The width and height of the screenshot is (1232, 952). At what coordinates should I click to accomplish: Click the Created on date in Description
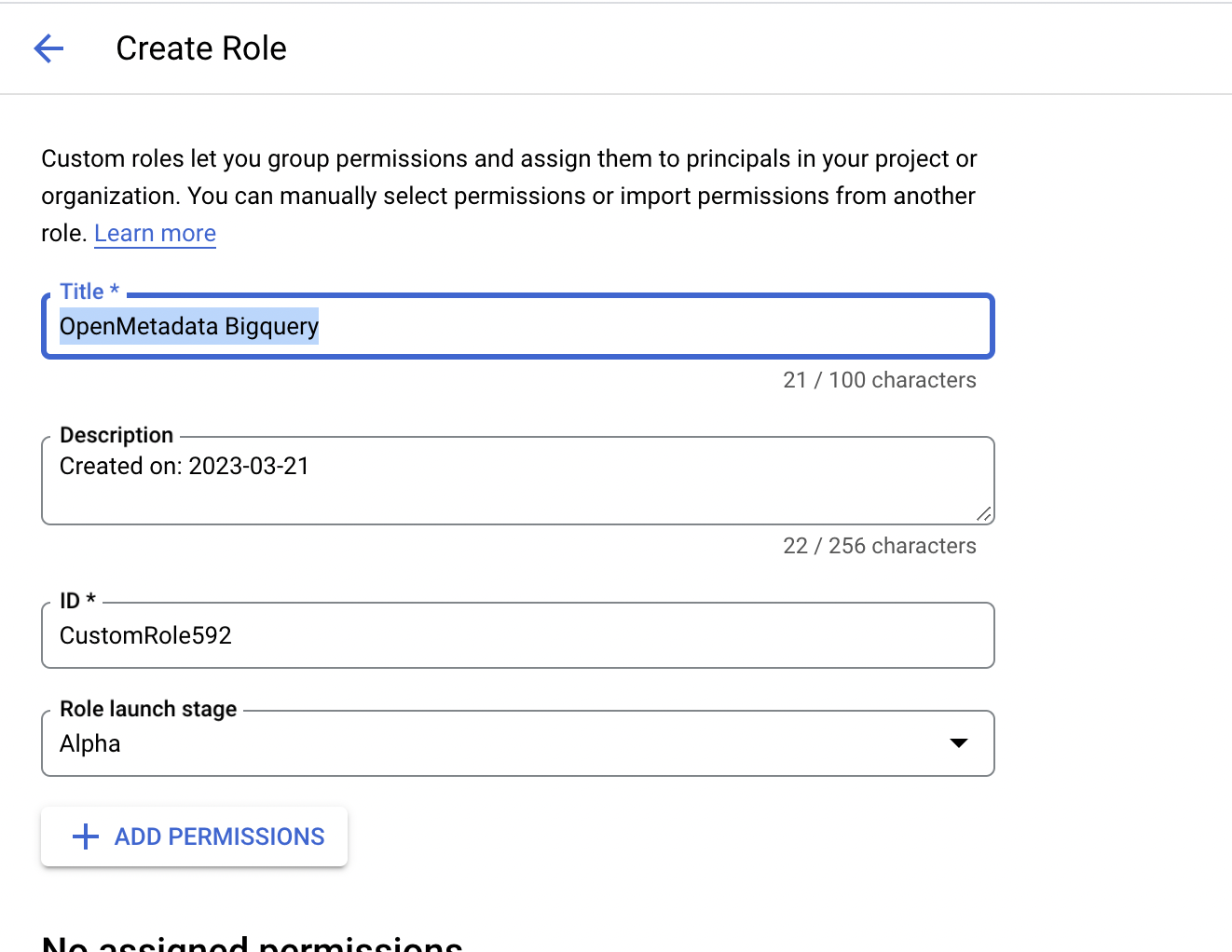tap(184, 466)
